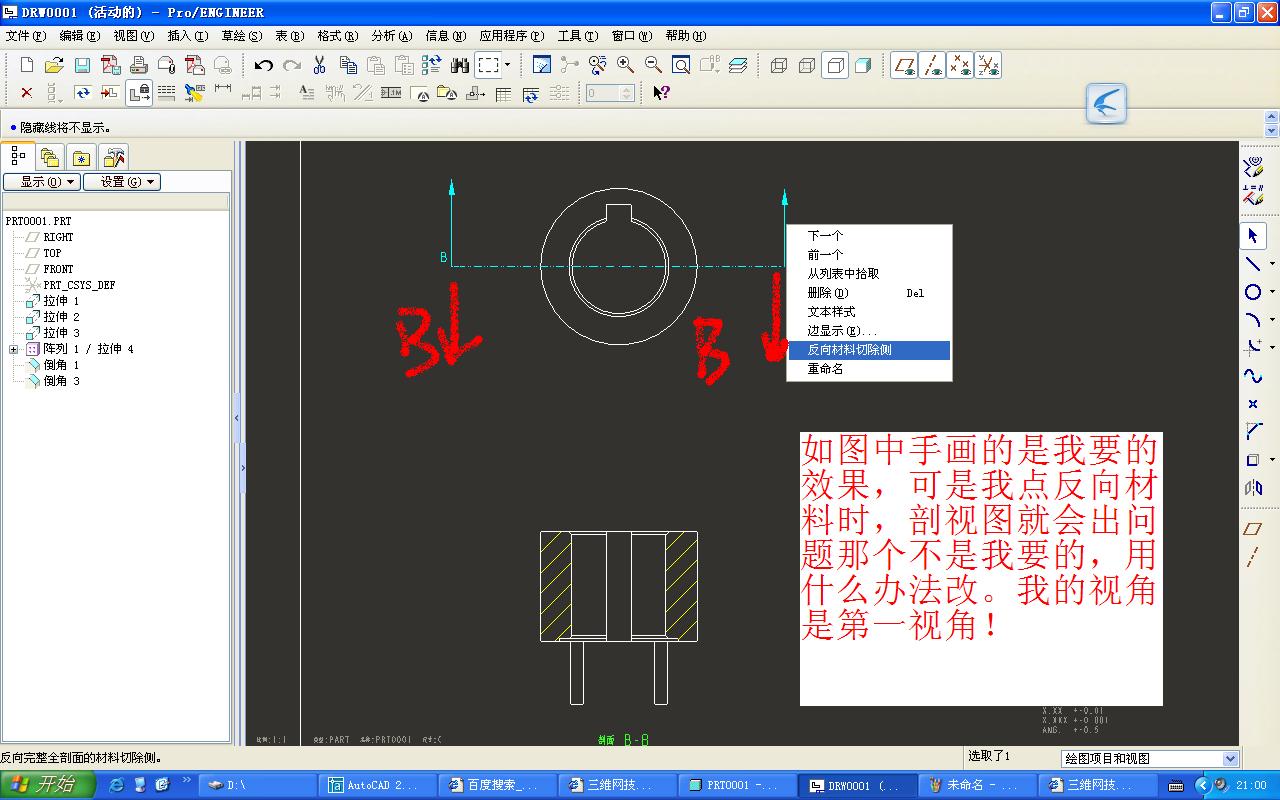Open the layers stack icon
This screenshot has height=800, width=1280.
coord(738,66)
